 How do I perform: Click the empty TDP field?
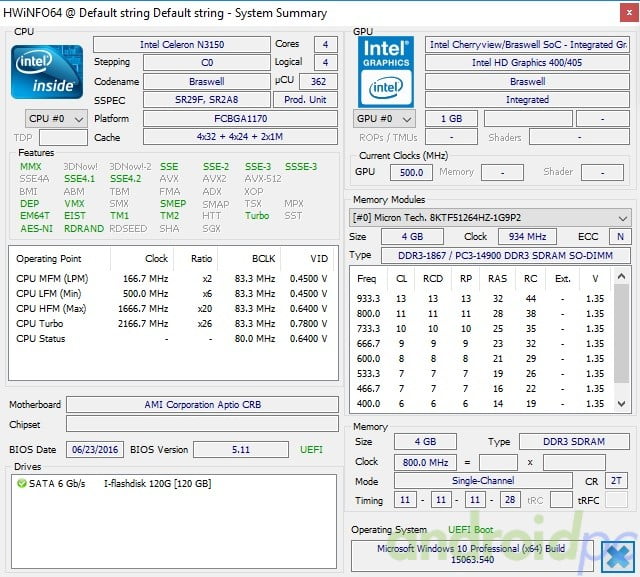point(63,138)
